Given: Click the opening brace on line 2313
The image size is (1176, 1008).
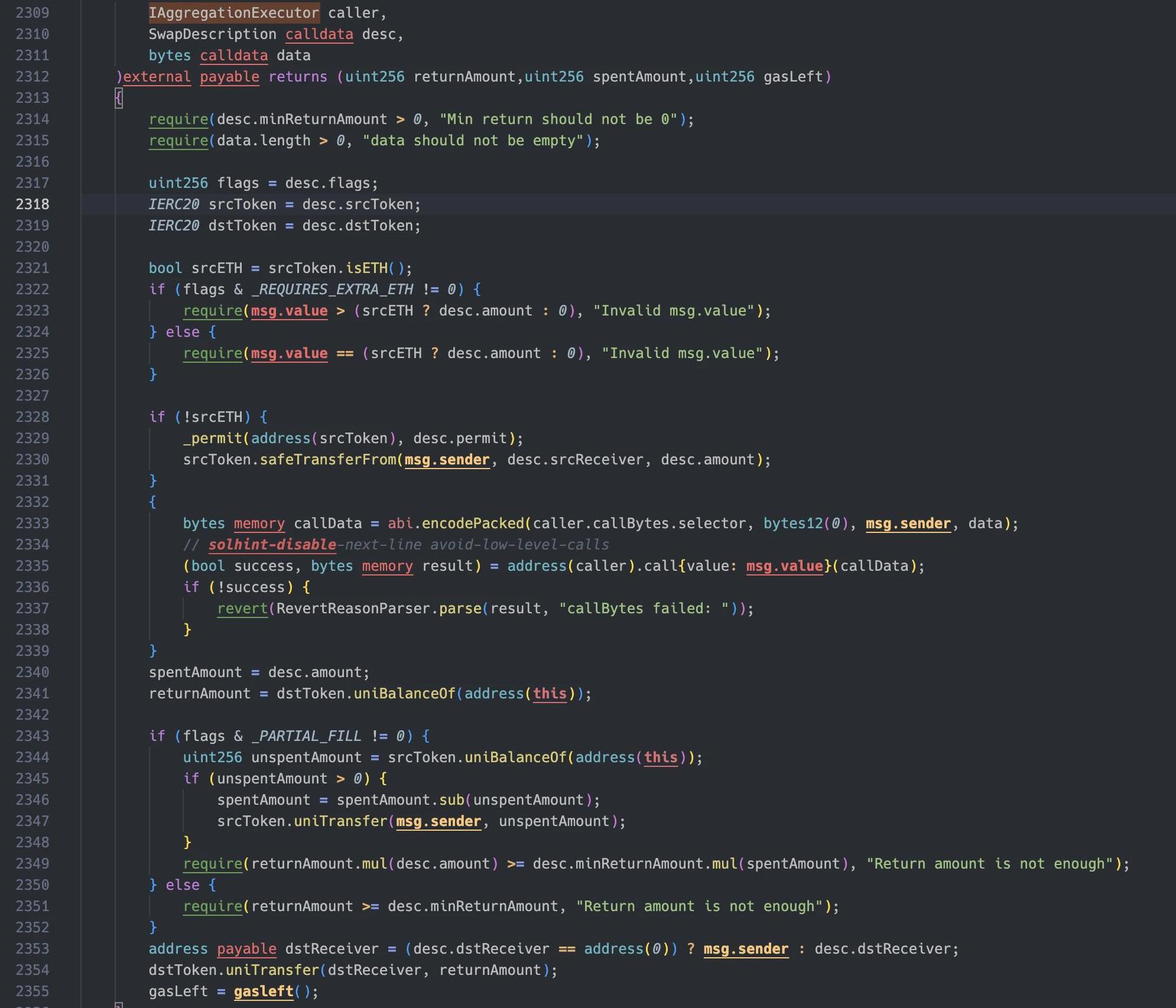Looking at the screenshot, I should click(x=119, y=98).
